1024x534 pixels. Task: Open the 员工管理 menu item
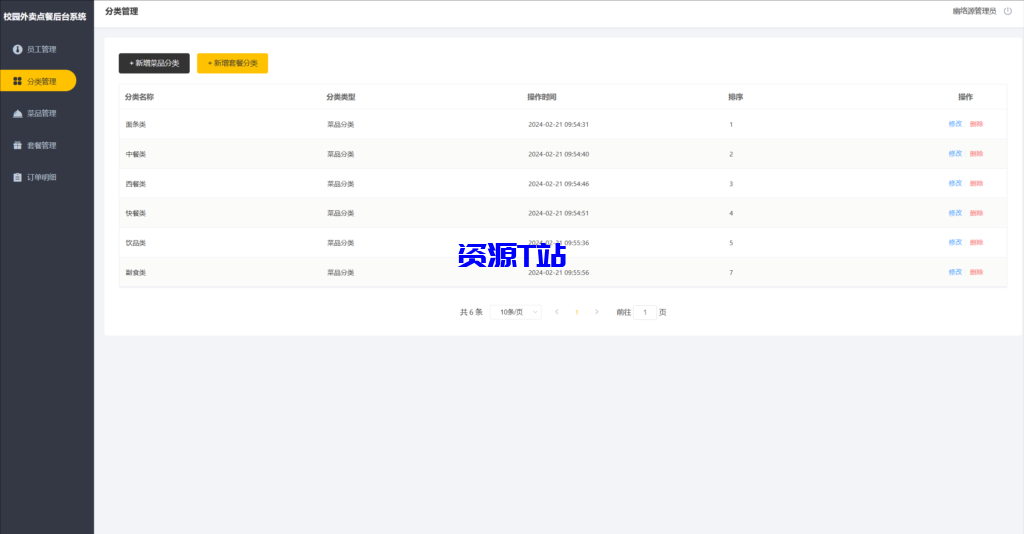tap(41, 49)
